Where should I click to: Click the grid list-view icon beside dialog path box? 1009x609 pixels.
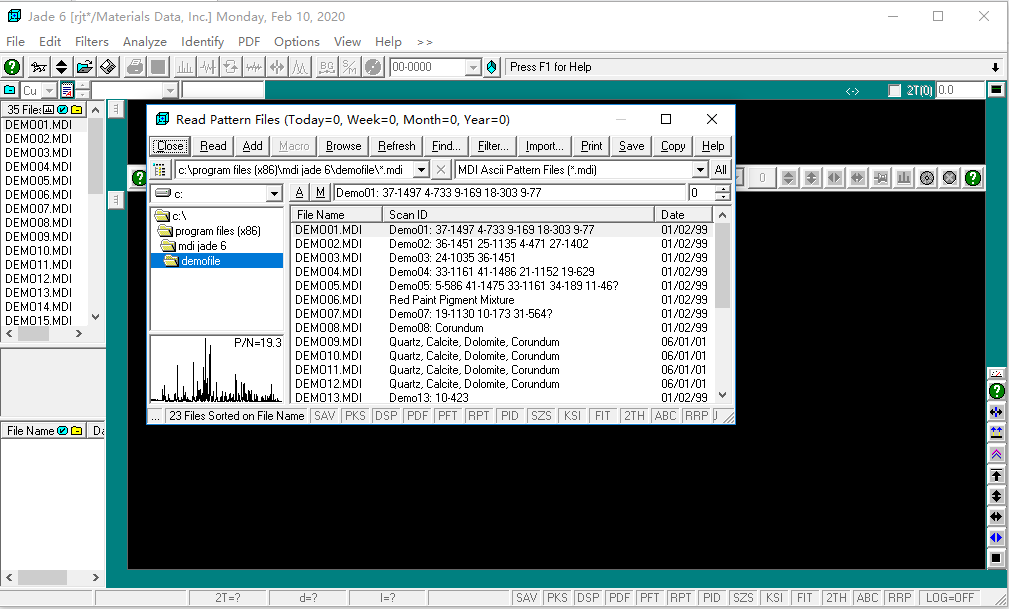coord(160,170)
